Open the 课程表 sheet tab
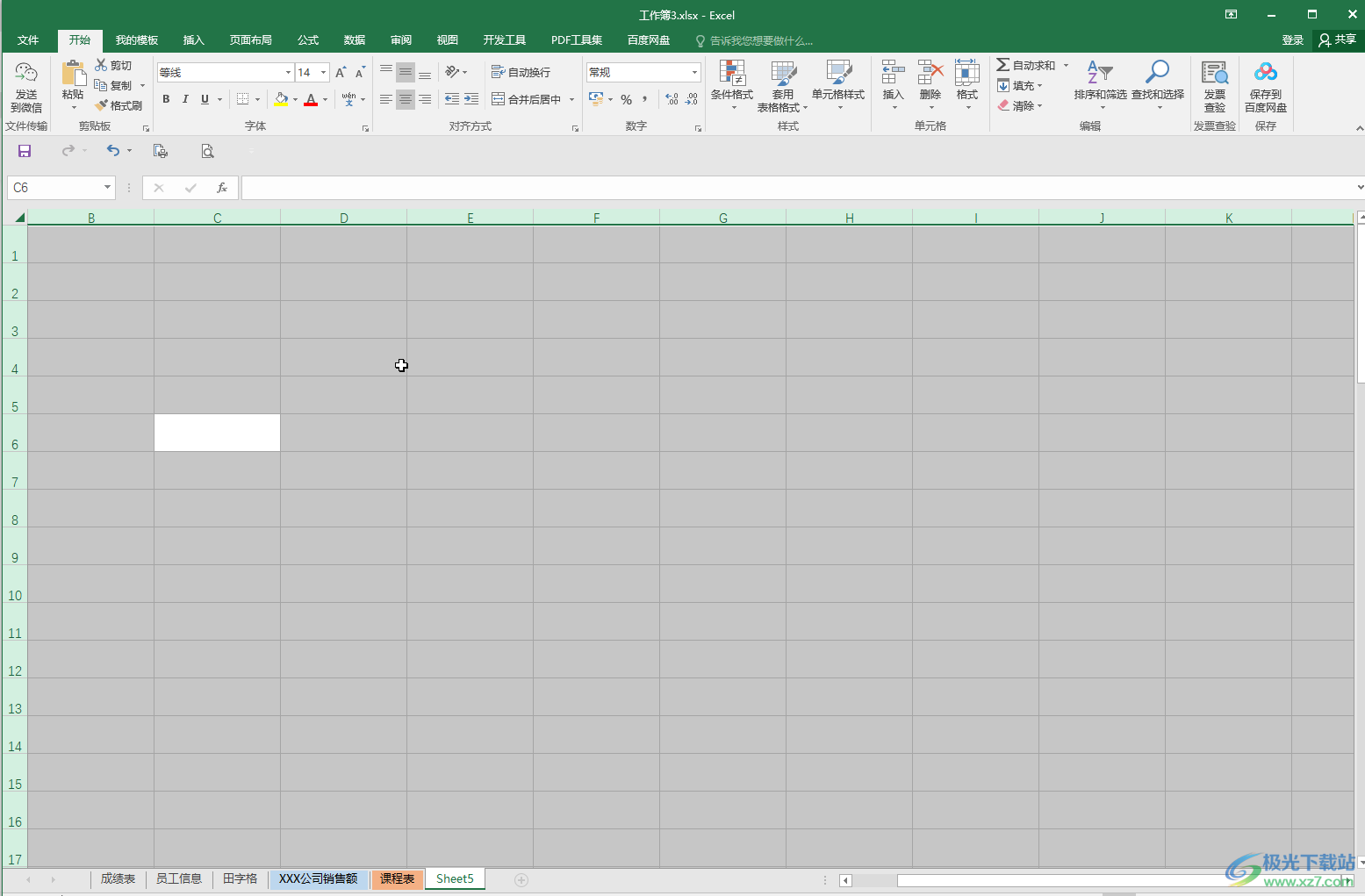1365x896 pixels. click(398, 878)
